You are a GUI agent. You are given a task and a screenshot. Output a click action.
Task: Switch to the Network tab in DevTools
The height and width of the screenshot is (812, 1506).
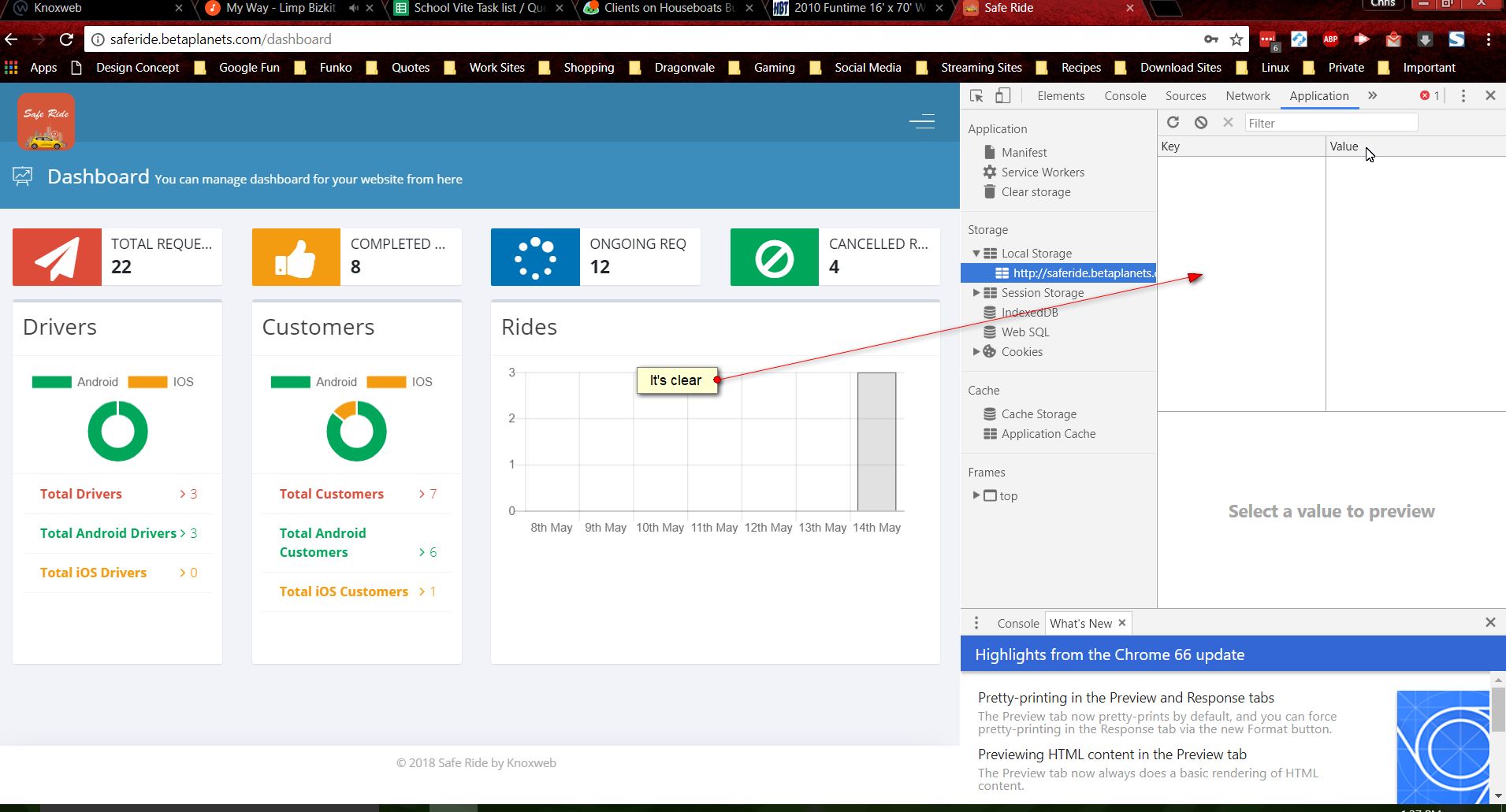(1248, 96)
